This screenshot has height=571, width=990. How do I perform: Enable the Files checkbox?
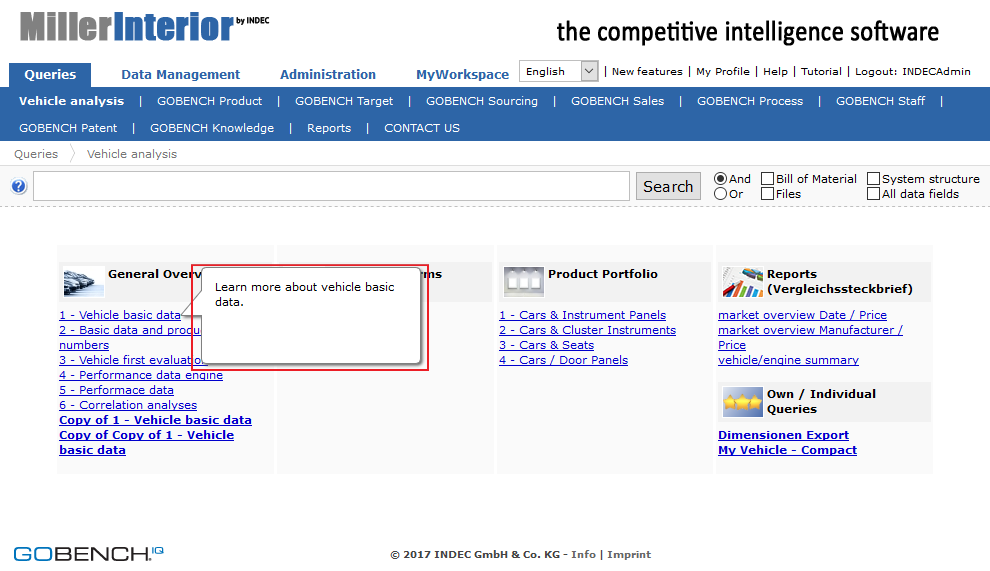(768, 194)
